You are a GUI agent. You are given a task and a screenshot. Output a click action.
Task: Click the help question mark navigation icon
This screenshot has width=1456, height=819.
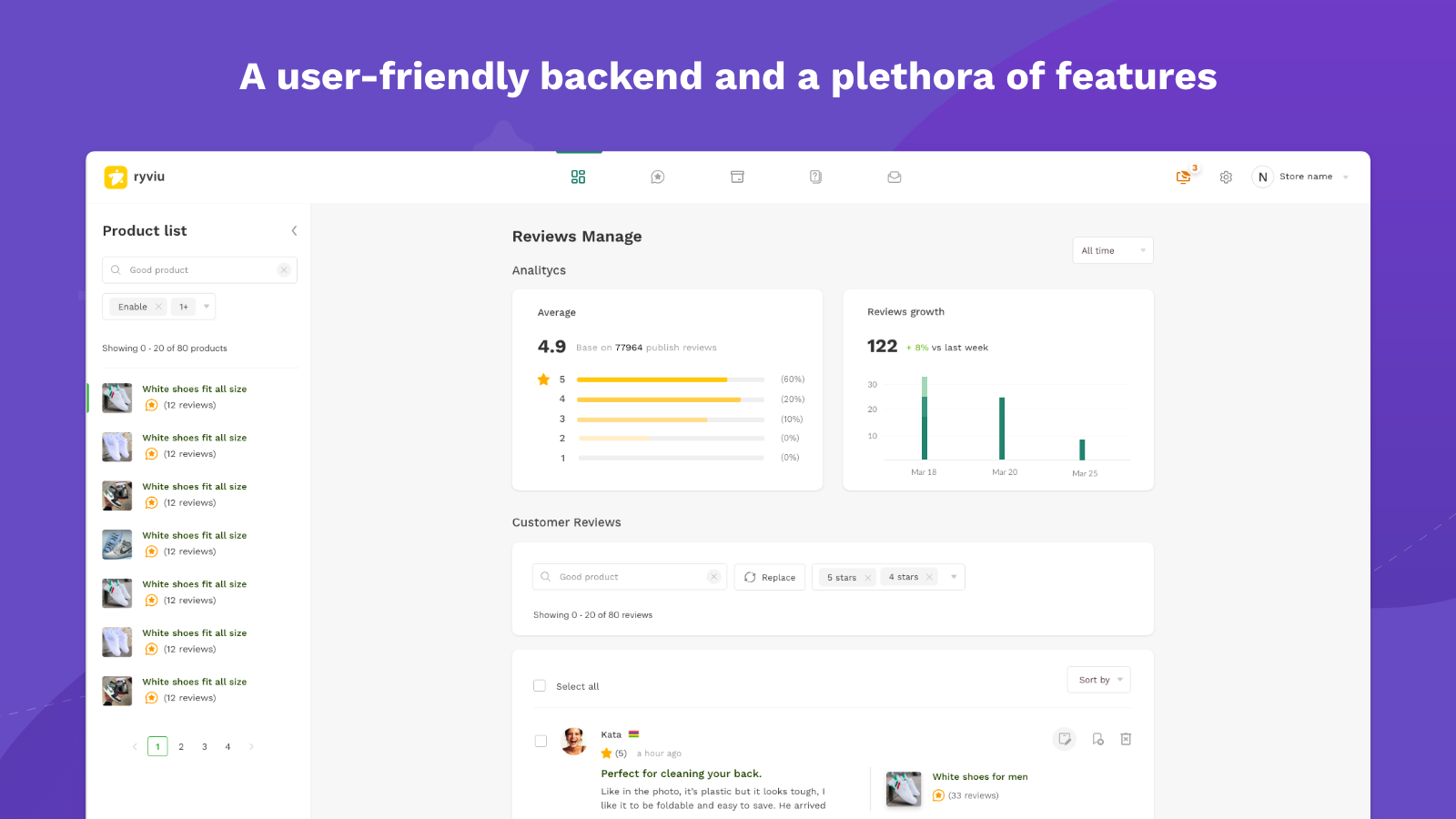(815, 177)
